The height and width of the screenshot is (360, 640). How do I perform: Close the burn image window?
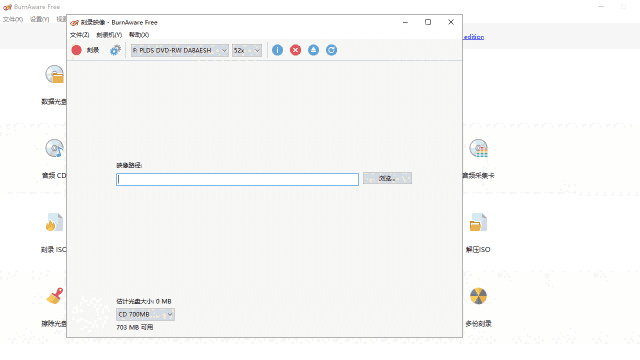click(451, 22)
